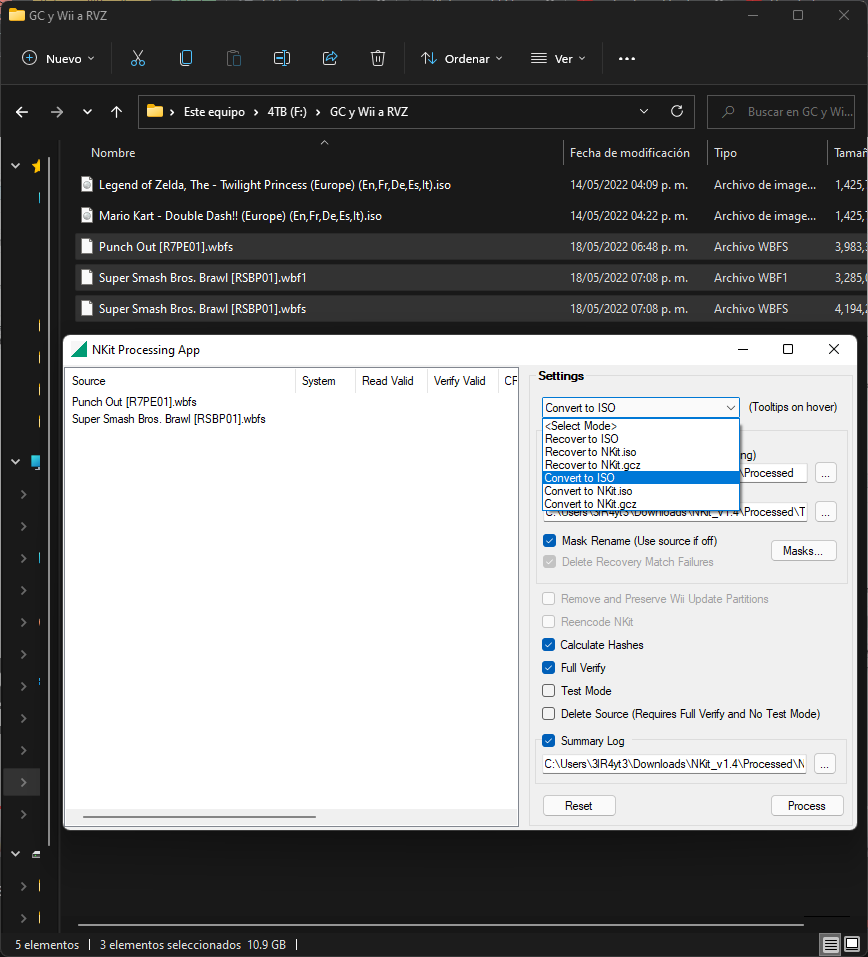Click the Summary Log path text field
The height and width of the screenshot is (957, 868).
tap(675, 764)
